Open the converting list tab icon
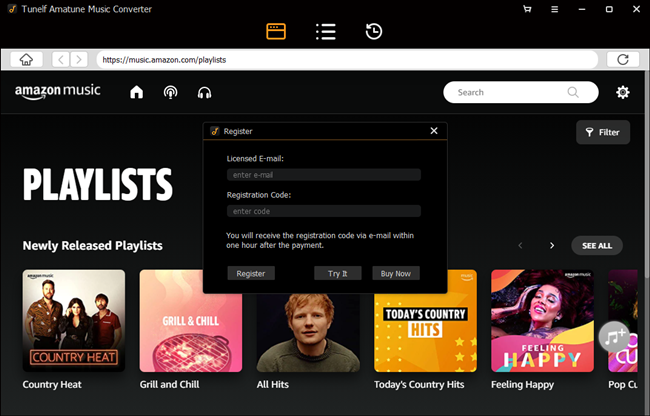 tap(325, 31)
